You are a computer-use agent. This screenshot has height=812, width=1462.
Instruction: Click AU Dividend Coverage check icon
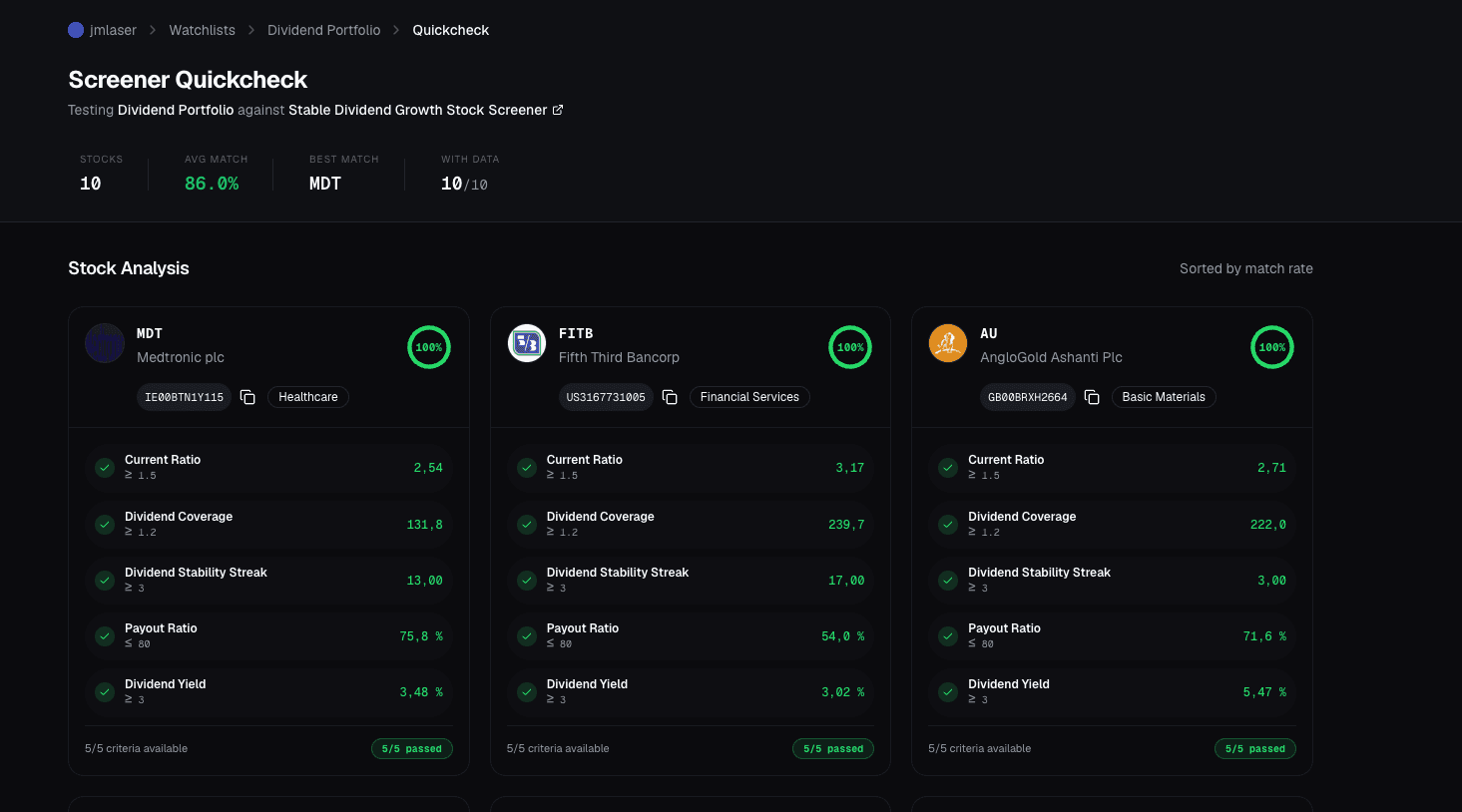[948, 525]
